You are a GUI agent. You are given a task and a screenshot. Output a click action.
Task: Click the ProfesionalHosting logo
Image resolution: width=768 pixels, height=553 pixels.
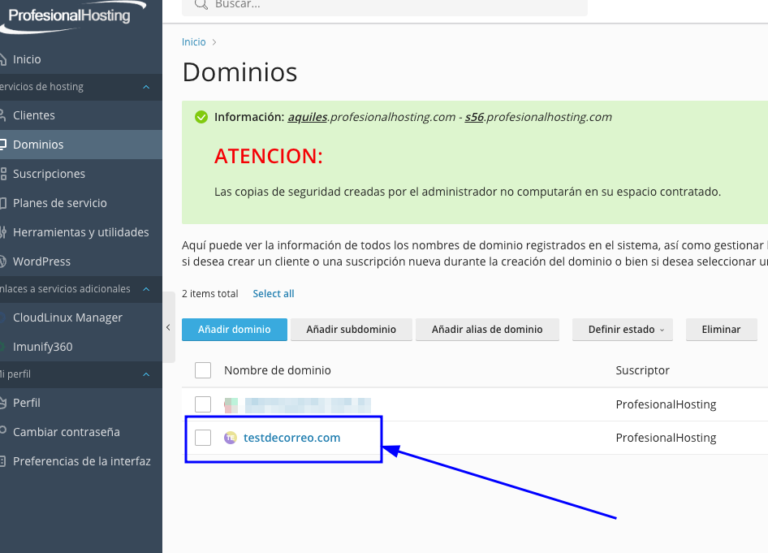click(x=73, y=16)
